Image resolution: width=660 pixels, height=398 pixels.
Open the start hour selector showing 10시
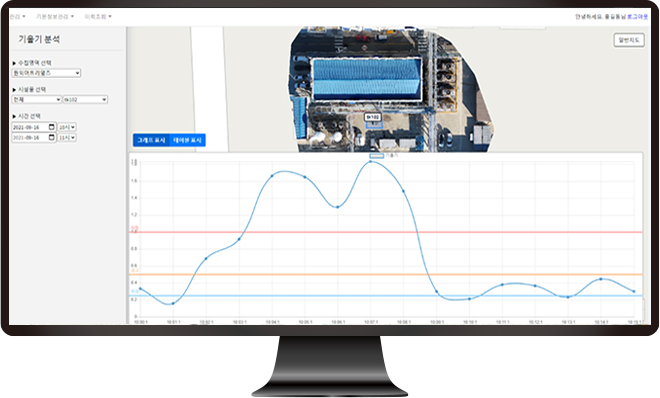pyautogui.click(x=67, y=127)
